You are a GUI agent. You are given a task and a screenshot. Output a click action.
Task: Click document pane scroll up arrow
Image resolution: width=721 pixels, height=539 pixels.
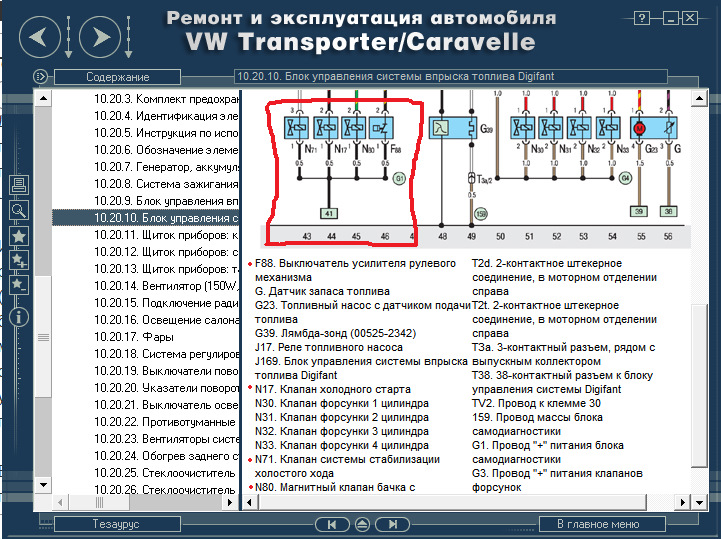coord(699,98)
